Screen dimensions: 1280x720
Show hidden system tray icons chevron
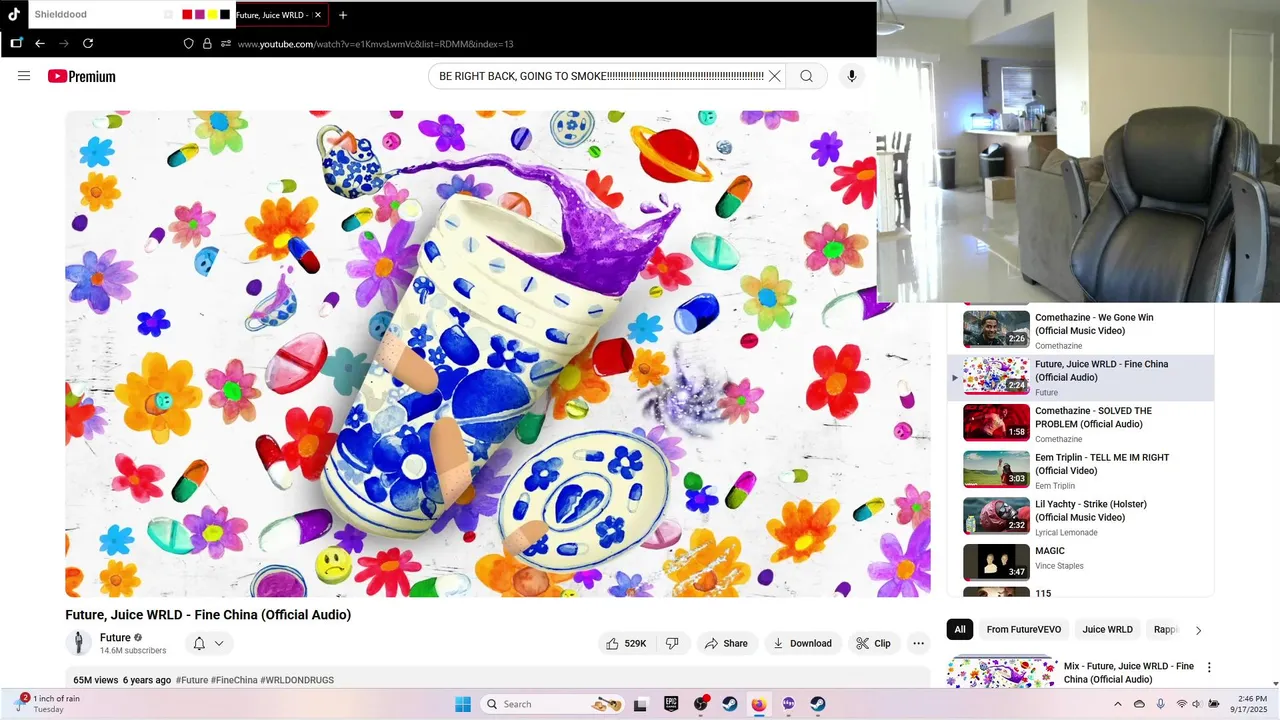point(1118,704)
